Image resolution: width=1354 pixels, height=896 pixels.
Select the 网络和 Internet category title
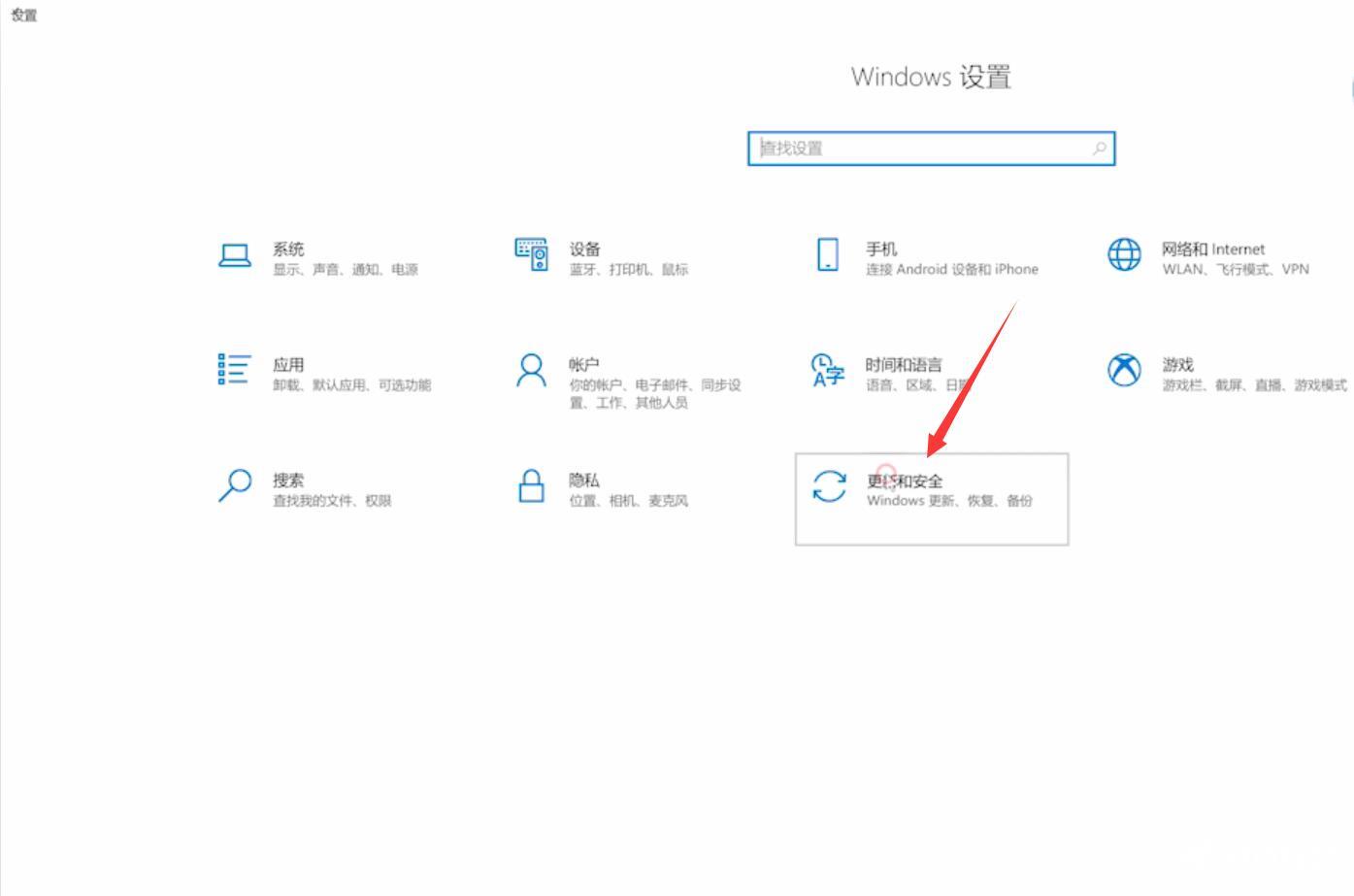1213,249
